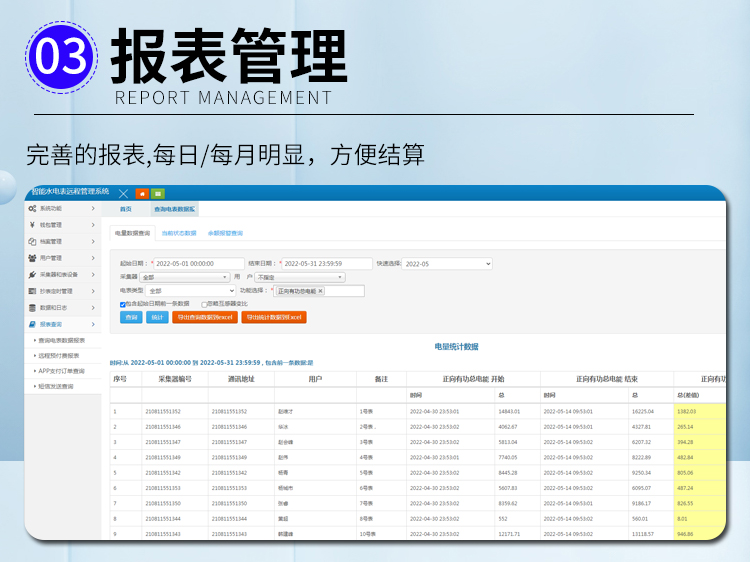Click the 正向有功总电能 结束 header
Viewport: 750px width, 562px height.
pyautogui.click(x=607, y=379)
